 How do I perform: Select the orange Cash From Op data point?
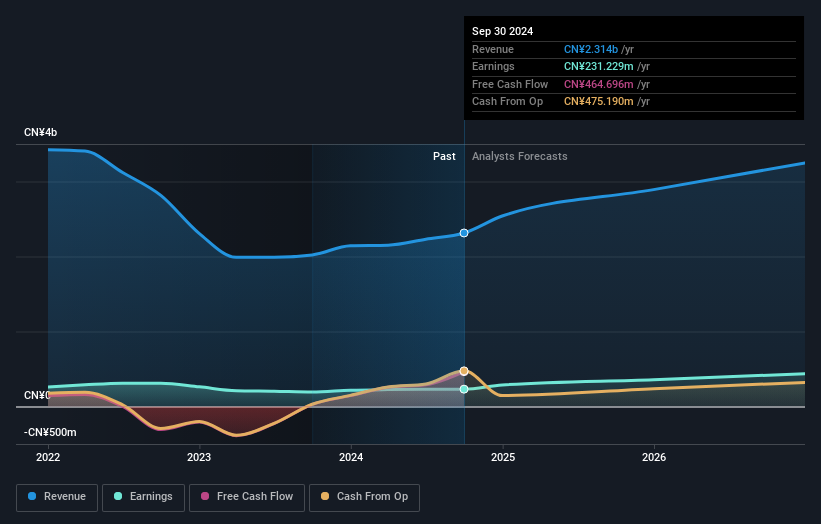(464, 371)
